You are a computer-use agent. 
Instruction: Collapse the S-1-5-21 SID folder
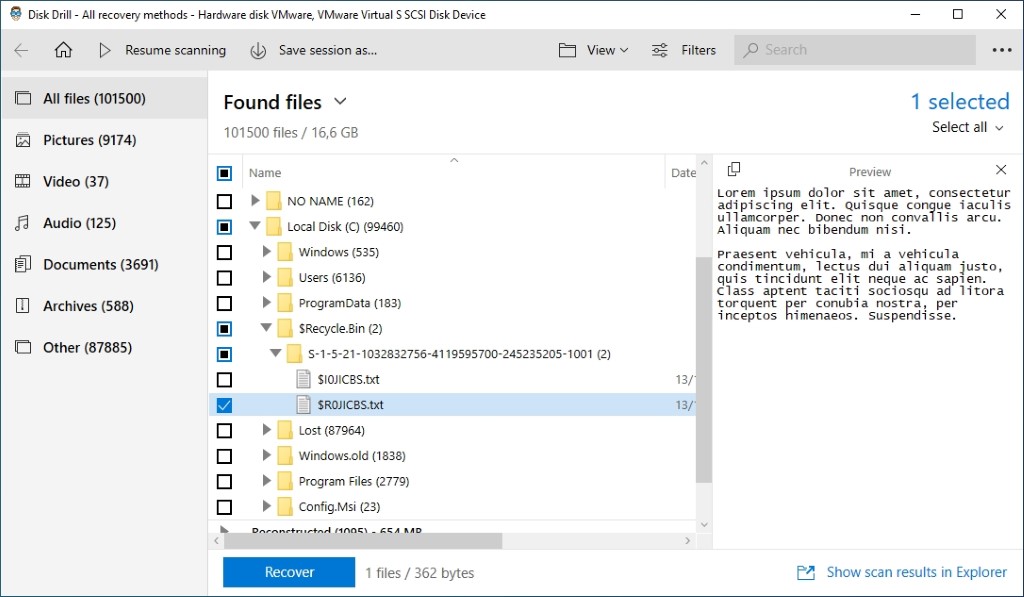click(x=276, y=353)
